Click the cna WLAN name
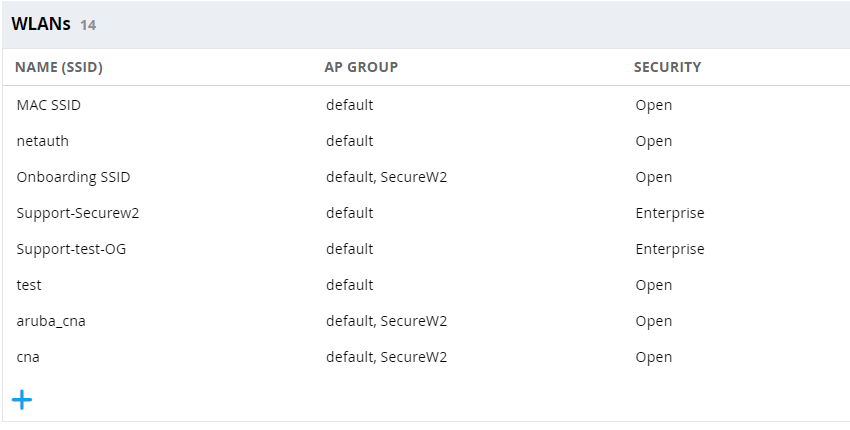Image resolution: width=850 pixels, height=430 pixels. [28, 357]
